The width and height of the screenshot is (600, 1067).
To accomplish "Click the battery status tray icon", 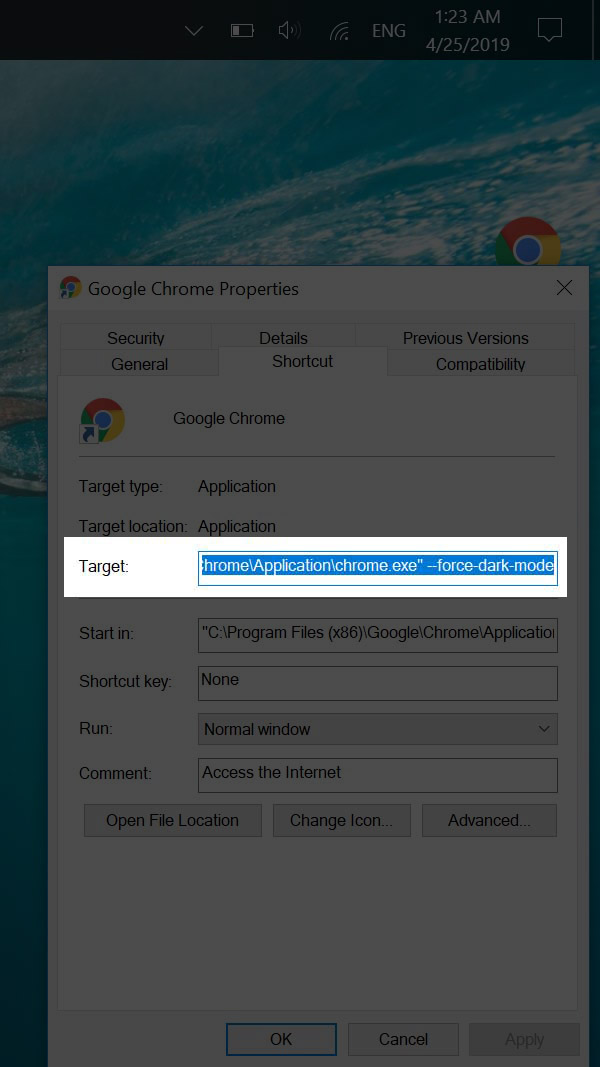I will click(x=242, y=31).
